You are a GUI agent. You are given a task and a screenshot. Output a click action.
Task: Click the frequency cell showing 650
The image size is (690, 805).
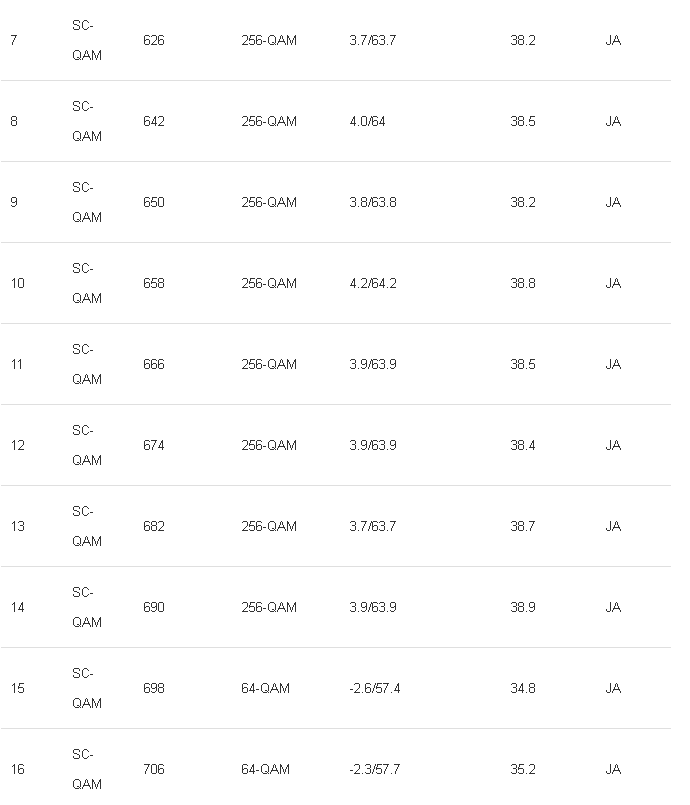point(154,203)
